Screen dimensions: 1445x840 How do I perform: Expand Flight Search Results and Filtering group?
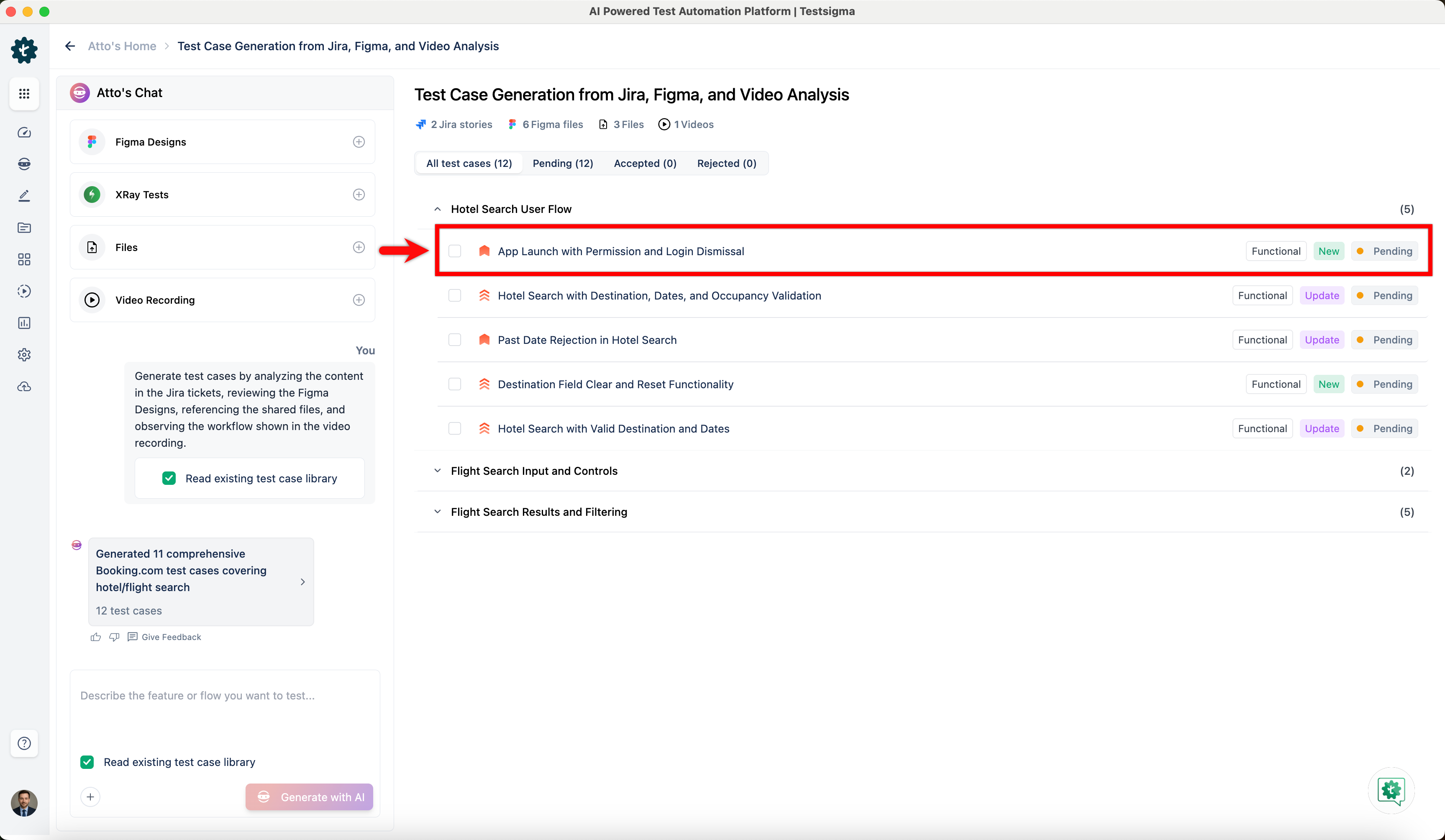(438, 512)
